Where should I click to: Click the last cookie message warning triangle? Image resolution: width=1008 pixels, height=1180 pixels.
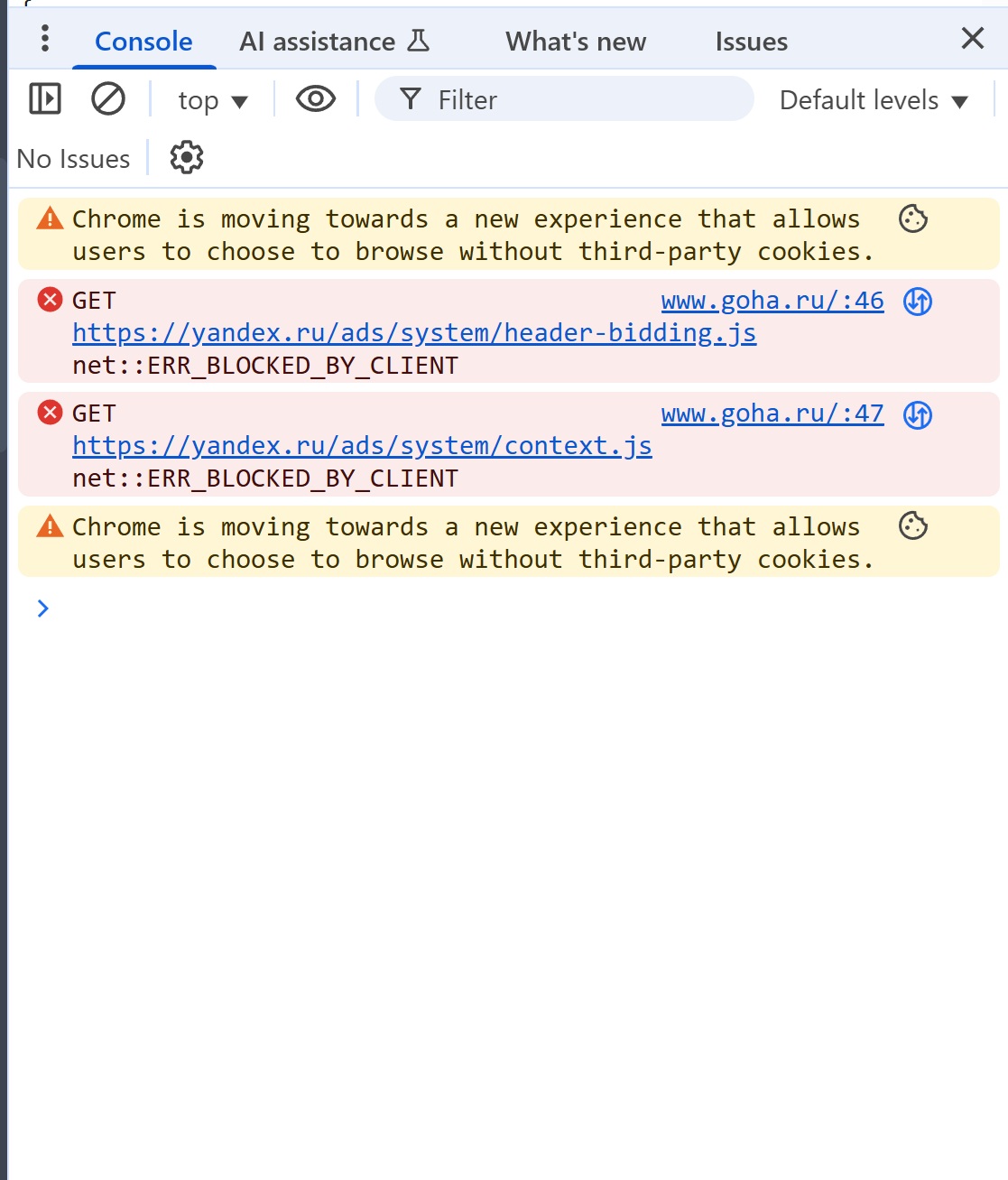click(x=50, y=525)
